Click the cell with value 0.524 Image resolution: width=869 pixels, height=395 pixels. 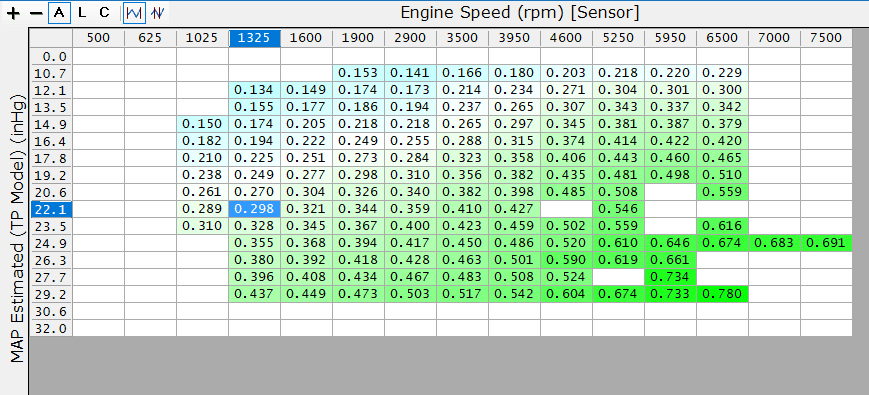click(566, 278)
